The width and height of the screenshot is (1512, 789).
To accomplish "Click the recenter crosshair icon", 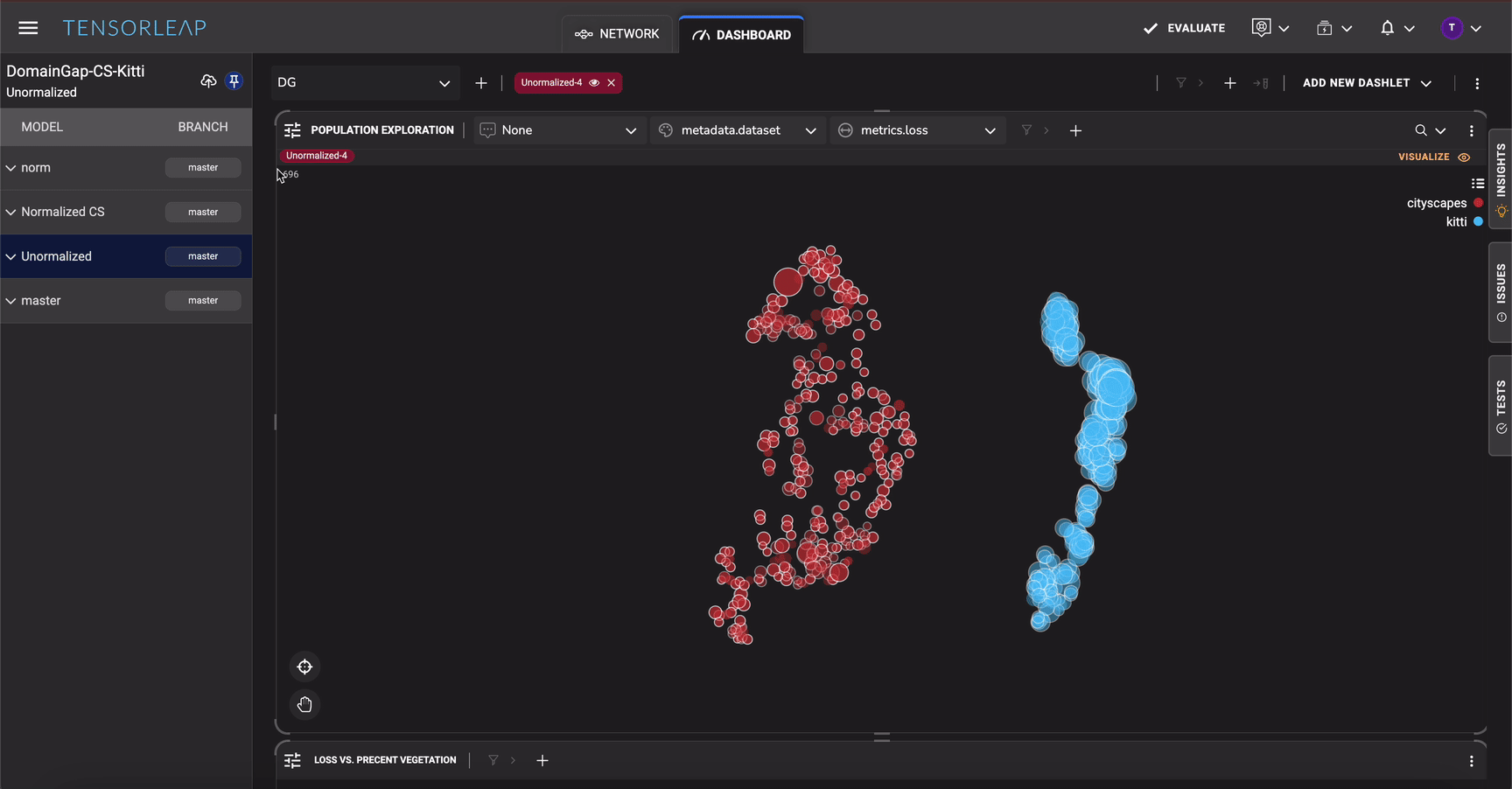I will [304, 667].
